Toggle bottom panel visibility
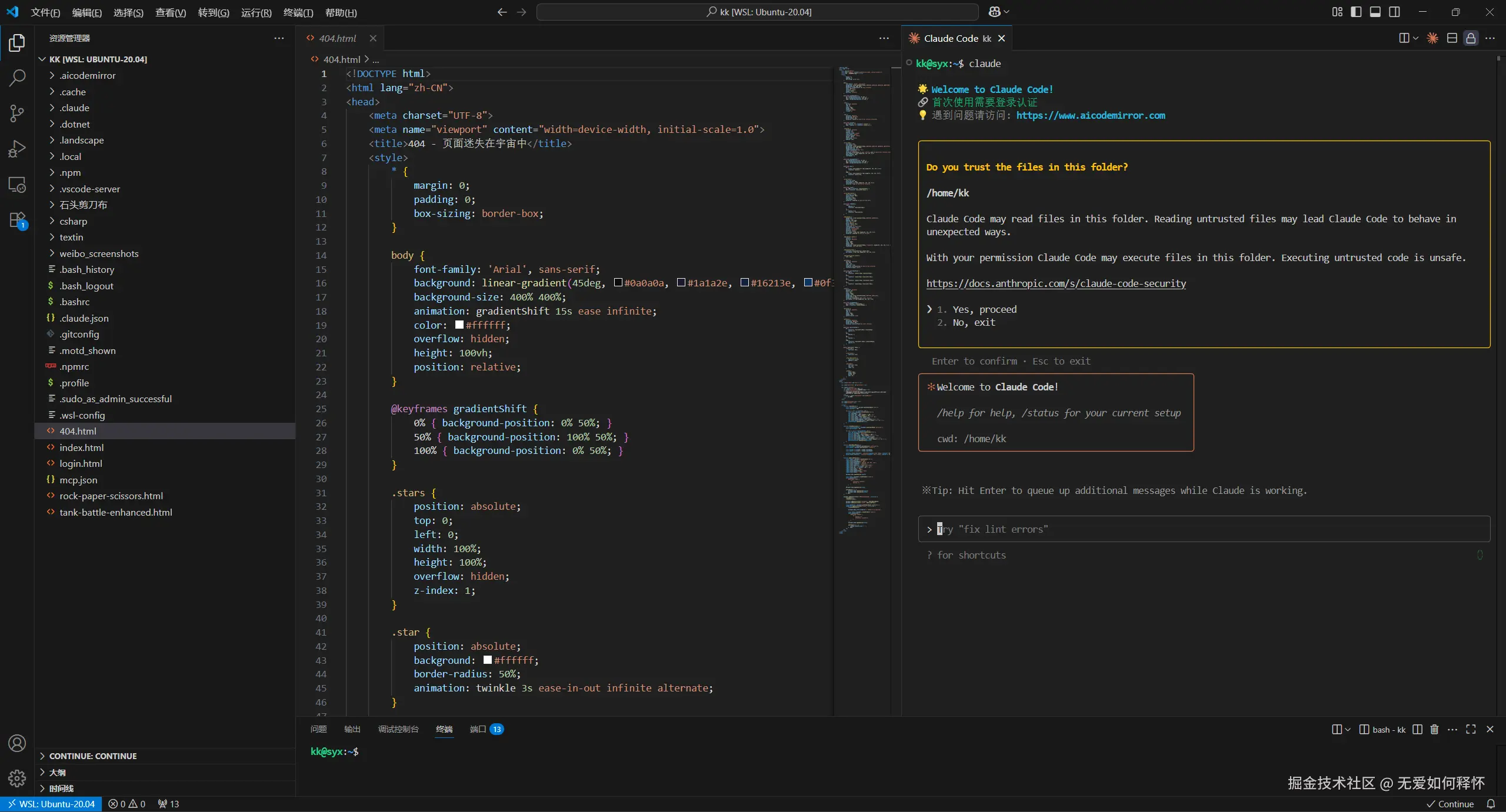 tap(1375, 12)
